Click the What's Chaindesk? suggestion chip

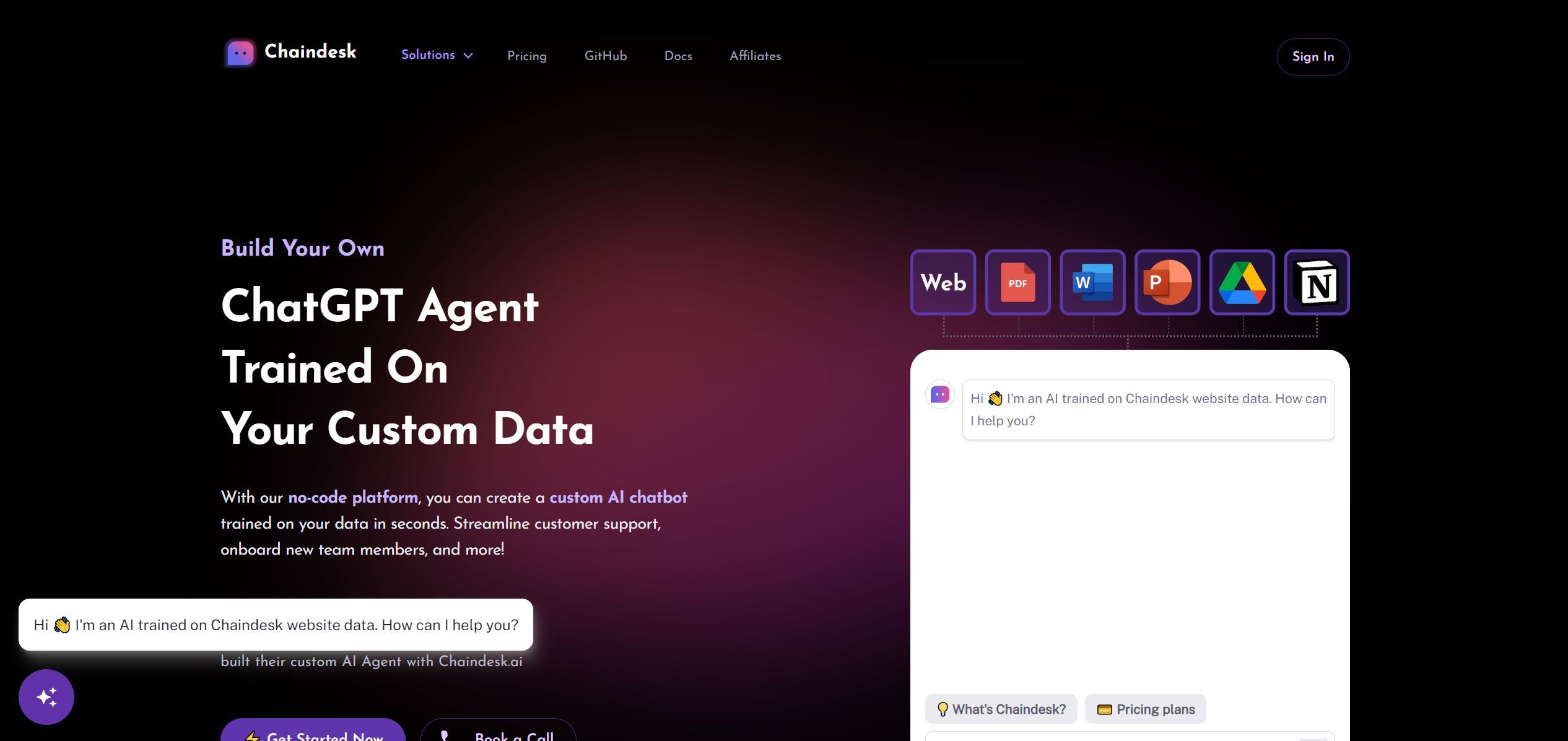point(1001,709)
